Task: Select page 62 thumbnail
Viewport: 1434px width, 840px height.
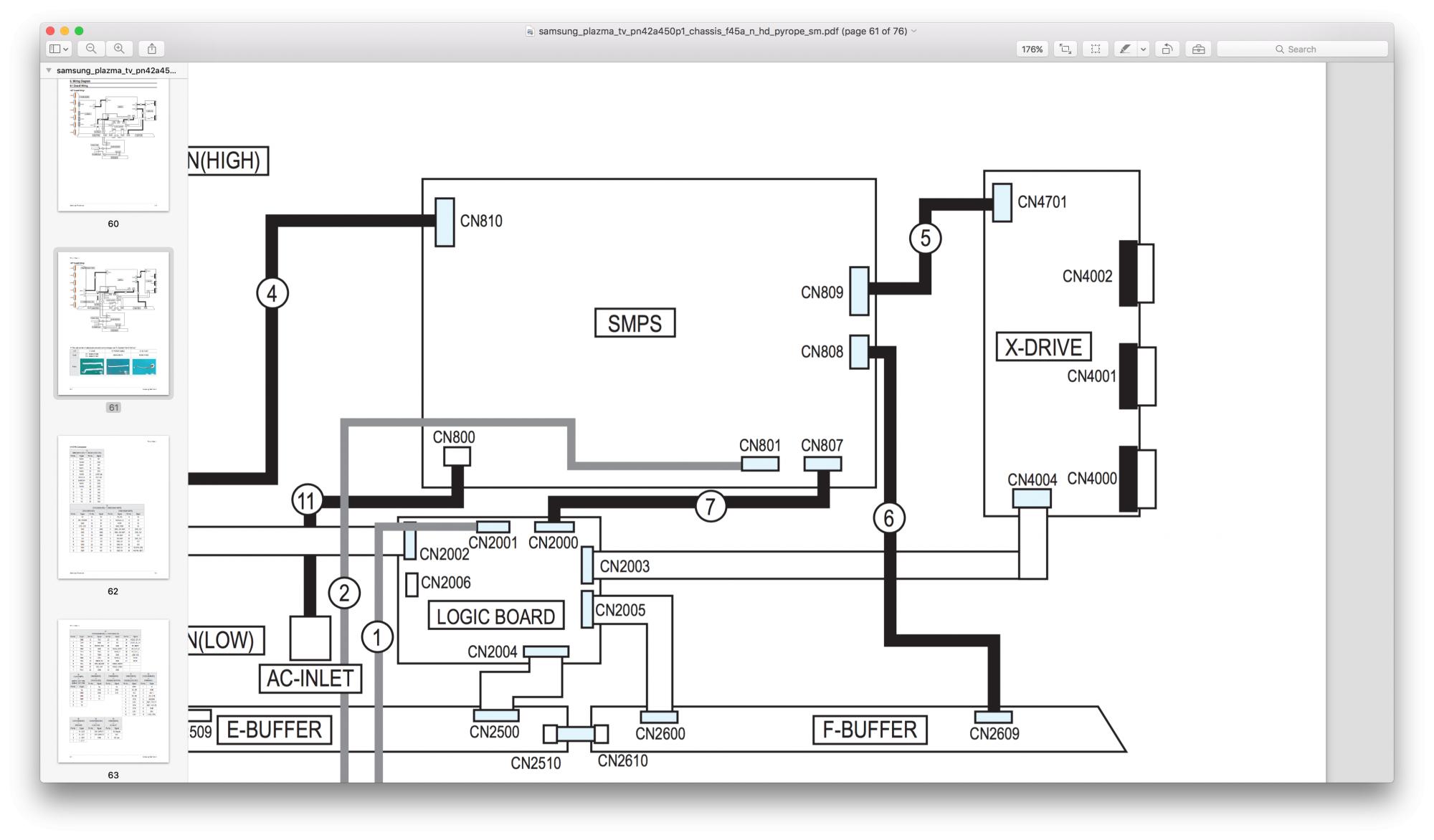Action: pos(113,507)
